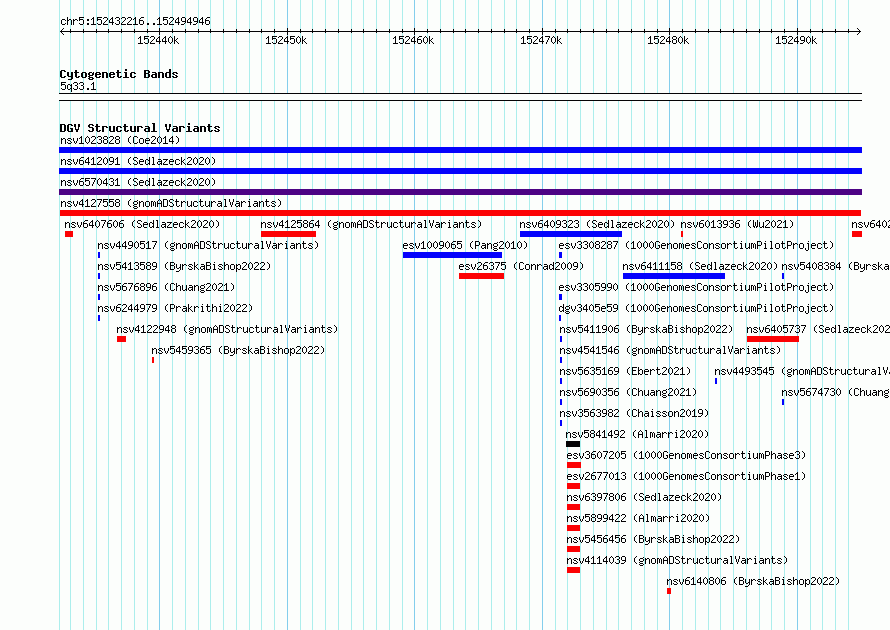Open nsv5841492 (Almarri2020) label
Image resolution: width=890 pixels, height=630 pixels.
point(637,434)
